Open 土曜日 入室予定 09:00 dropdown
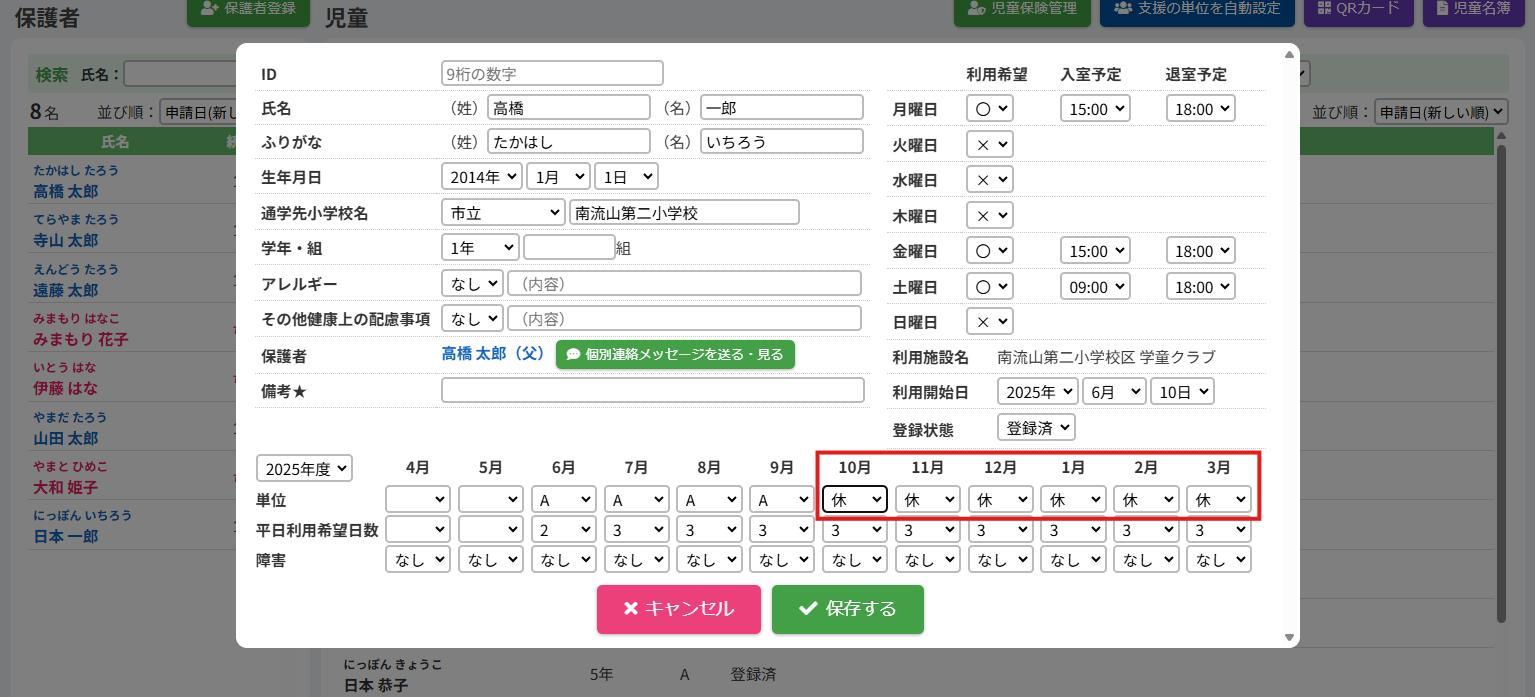This screenshot has width=1535, height=697. [x=1095, y=287]
